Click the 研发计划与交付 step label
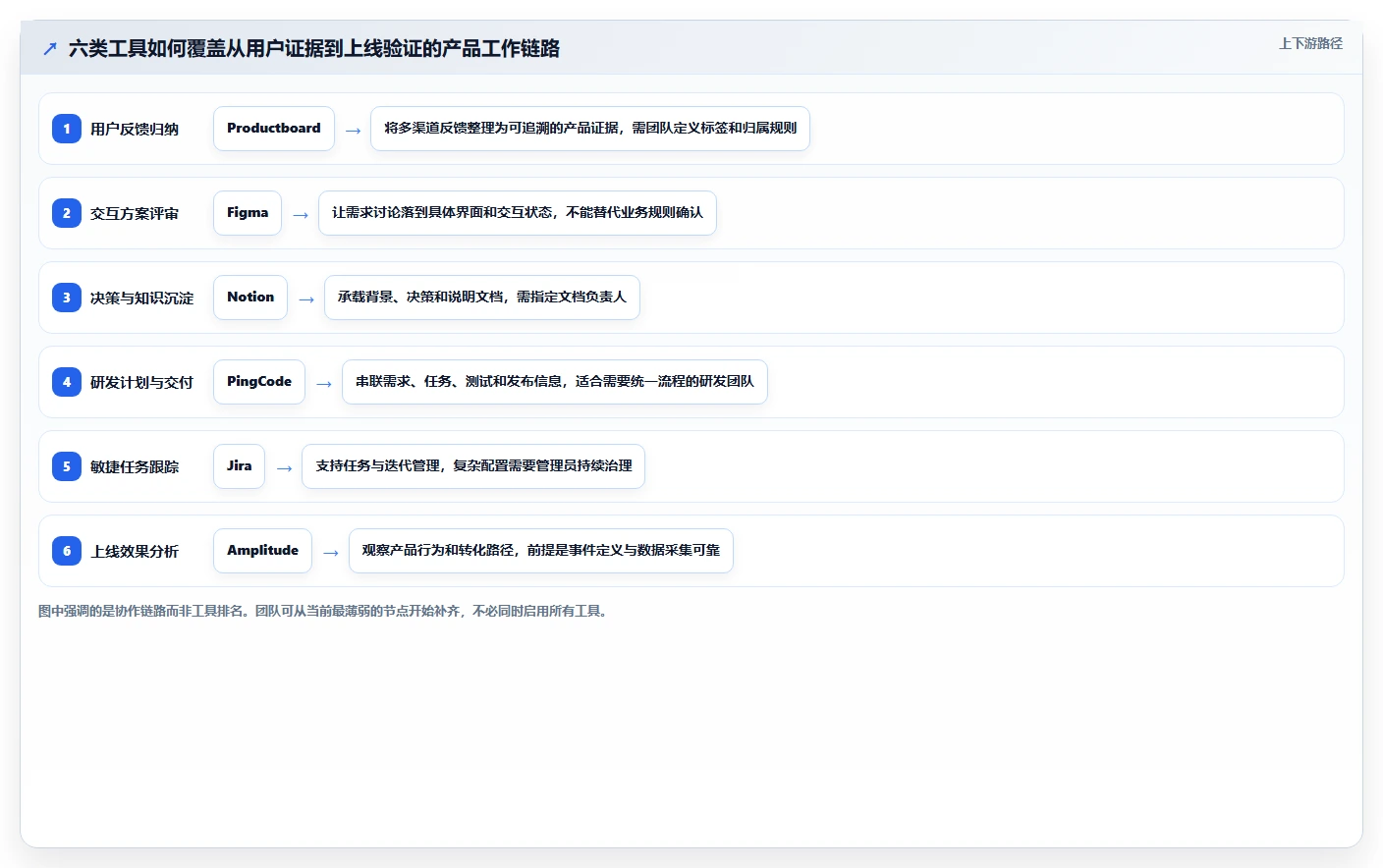Image resolution: width=1383 pixels, height=868 pixels. click(141, 382)
